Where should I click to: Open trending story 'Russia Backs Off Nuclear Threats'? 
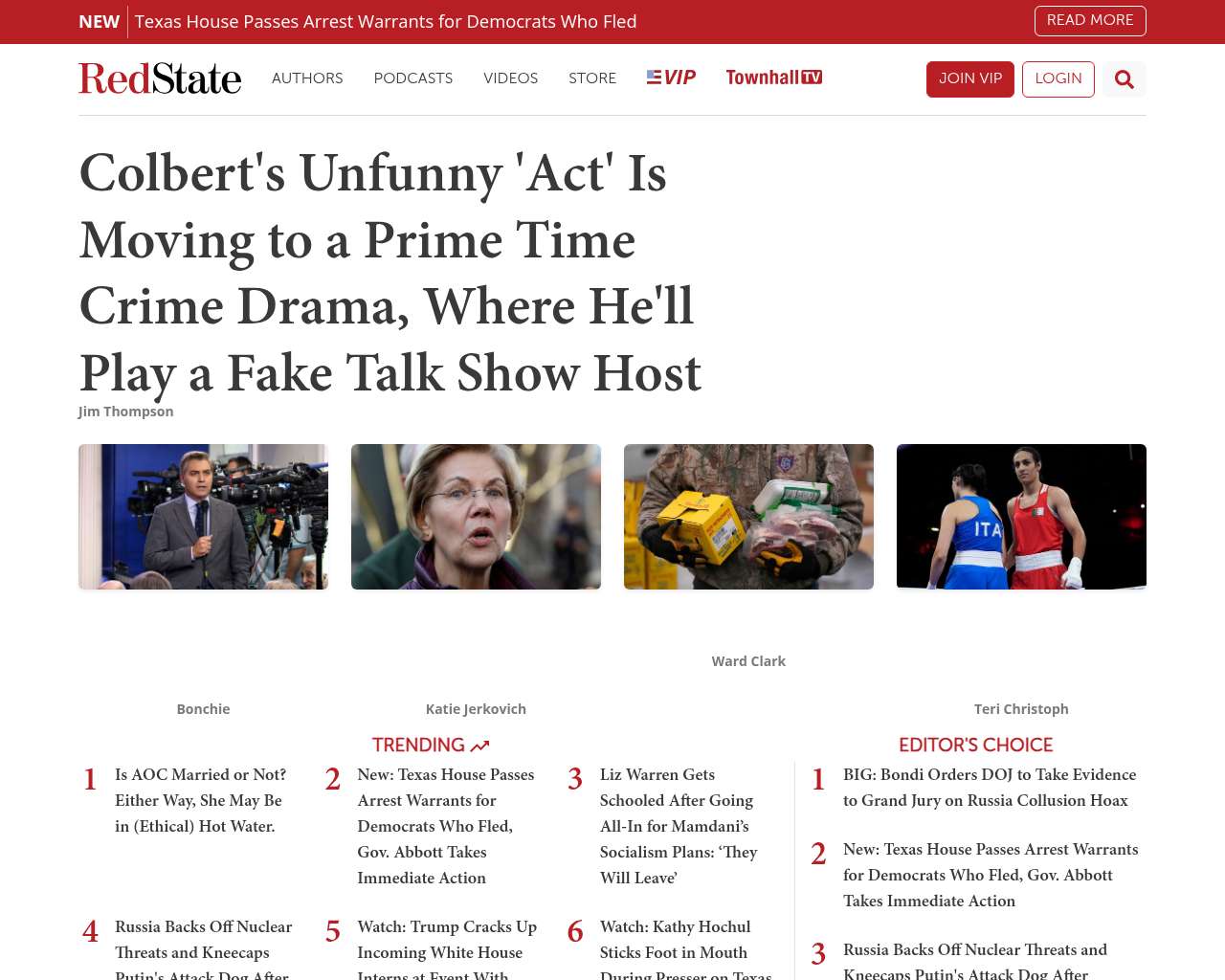point(205,948)
